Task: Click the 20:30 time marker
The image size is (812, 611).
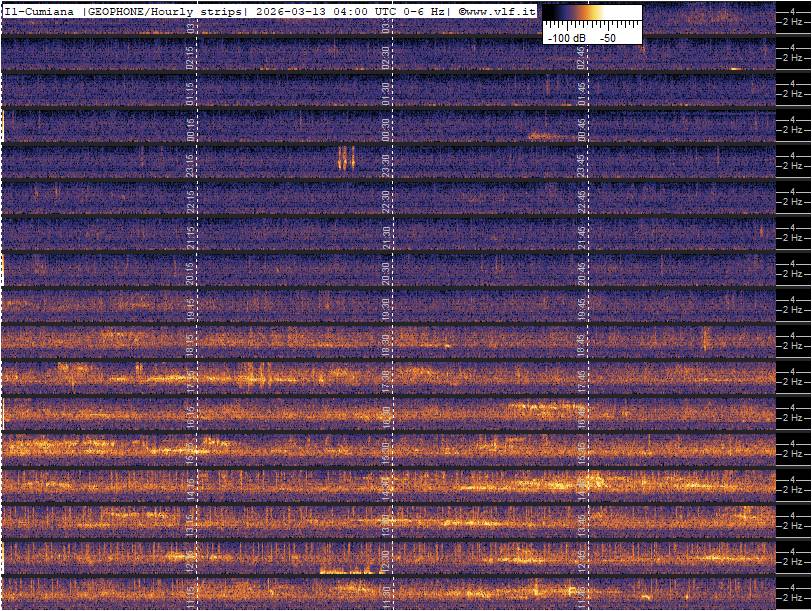Action: 386,273
